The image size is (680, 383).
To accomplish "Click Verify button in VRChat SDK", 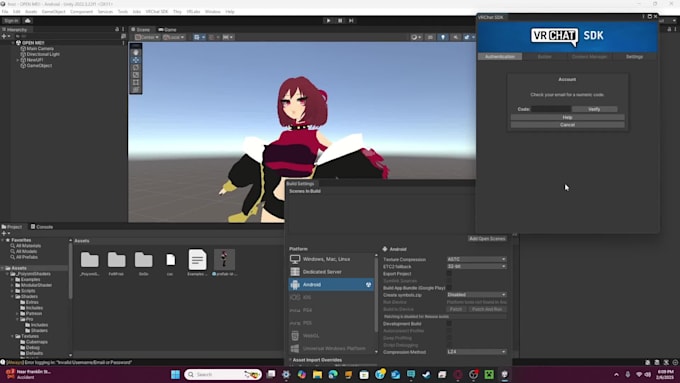I will 594,109.
